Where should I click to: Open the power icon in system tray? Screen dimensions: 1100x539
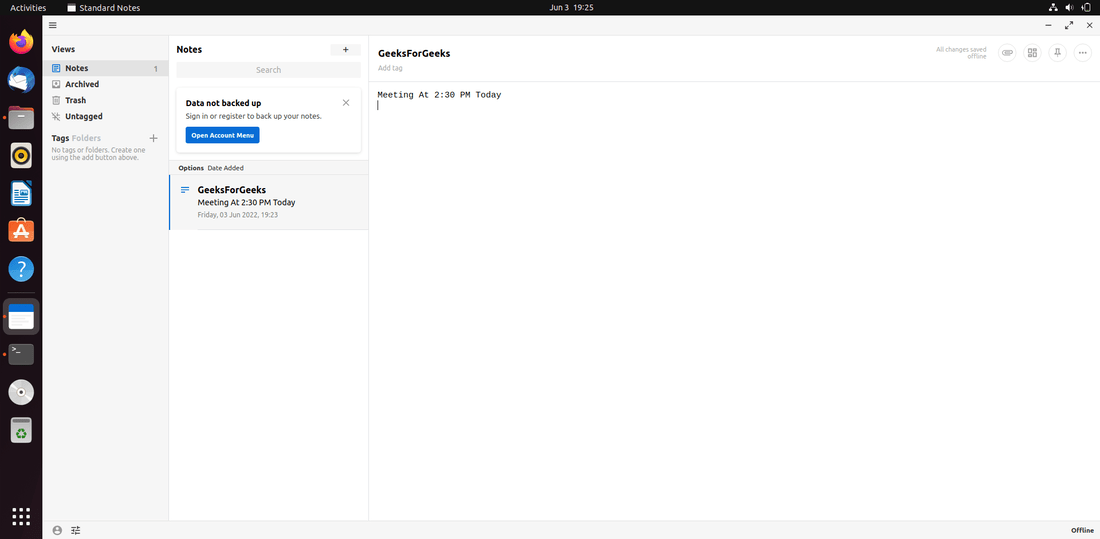(1087, 8)
